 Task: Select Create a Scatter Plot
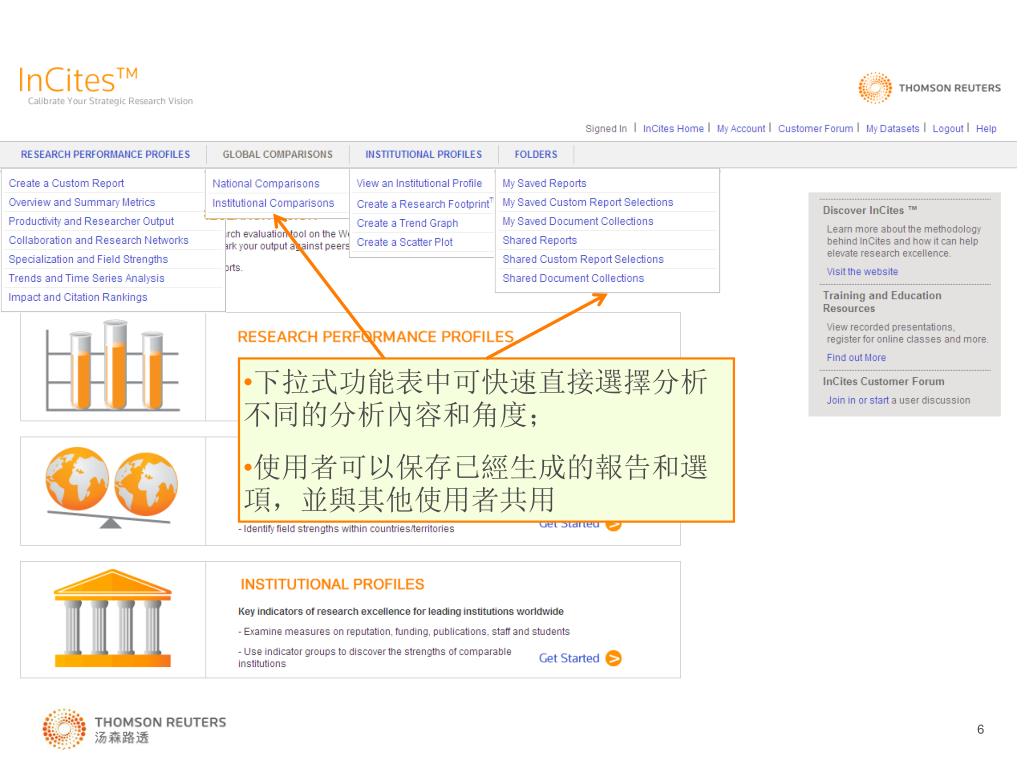coord(405,242)
